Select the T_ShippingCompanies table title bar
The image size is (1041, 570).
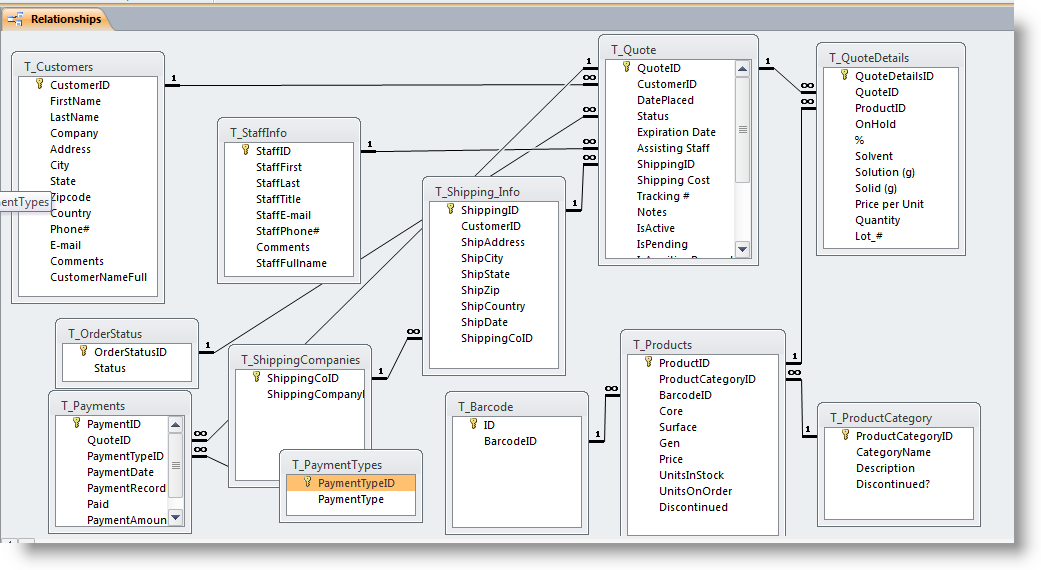(x=299, y=360)
